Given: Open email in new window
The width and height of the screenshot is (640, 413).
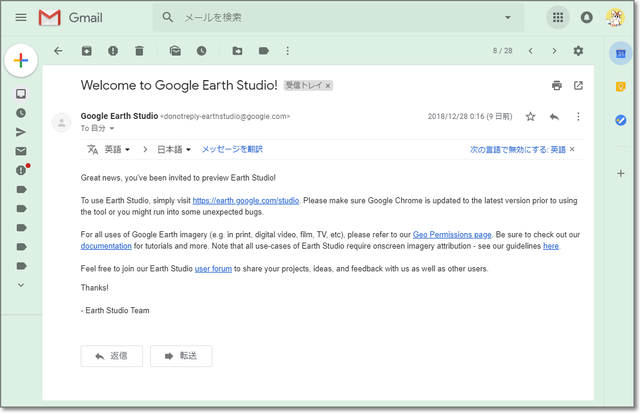Looking at the screenshot, I should click(578, 86).
